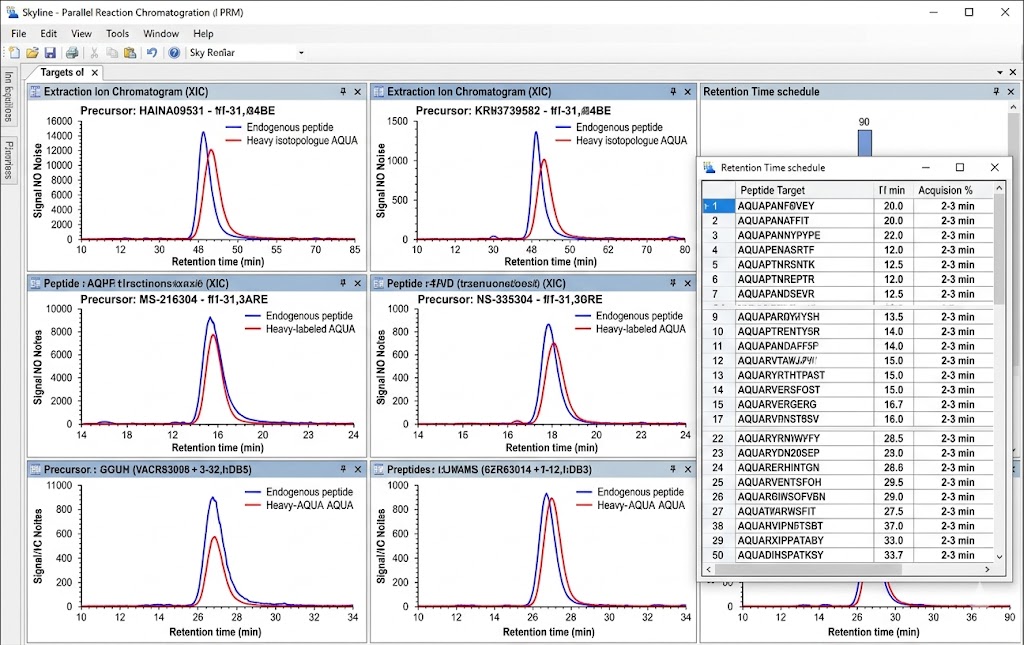This screenshot has height=645, width=1024.
Task: Pin the GGUH VACR83008 panel
Action: coord(343,469)
